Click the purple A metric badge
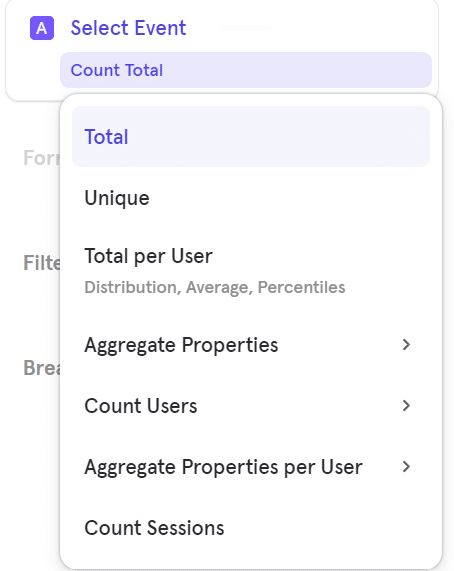Screen dimensions: 454x571 tap(42, 28)
